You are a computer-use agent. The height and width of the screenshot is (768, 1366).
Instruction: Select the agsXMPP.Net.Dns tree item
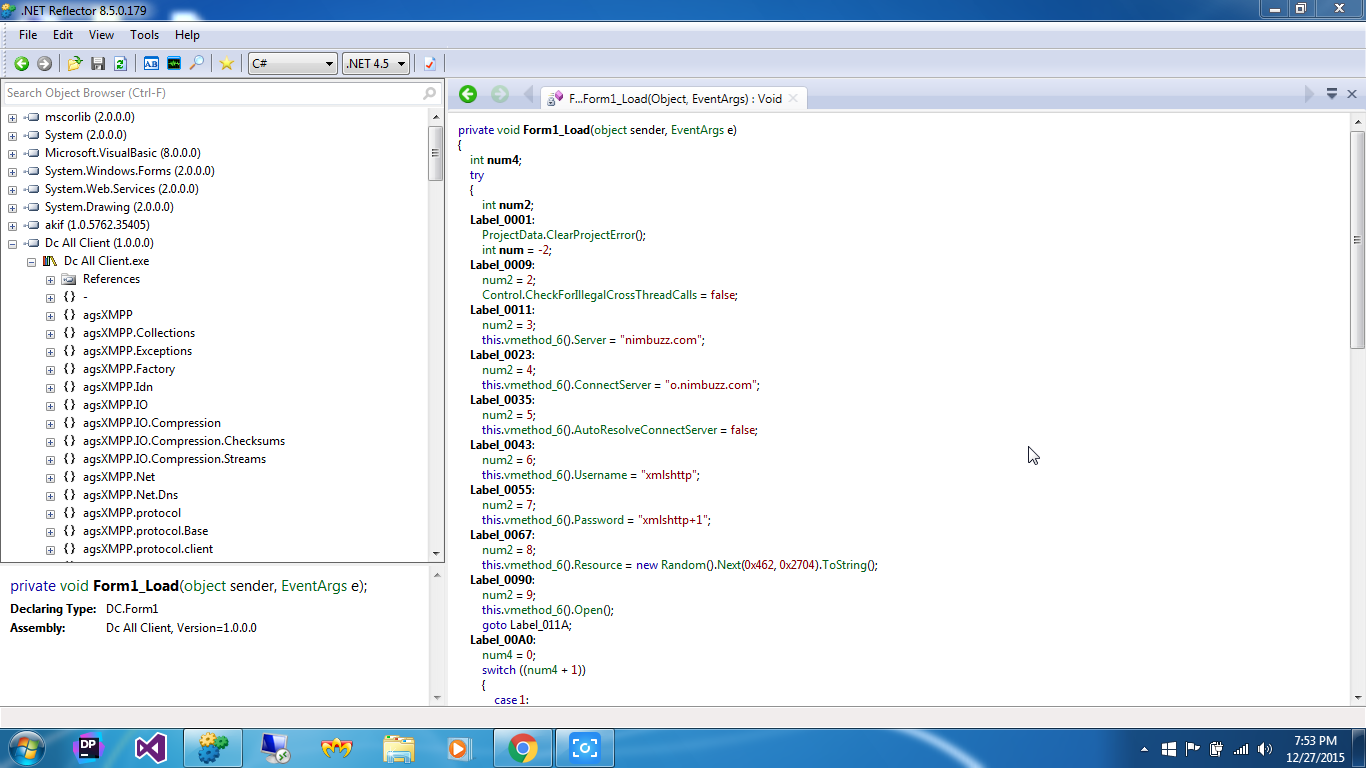tap(130, 495)
